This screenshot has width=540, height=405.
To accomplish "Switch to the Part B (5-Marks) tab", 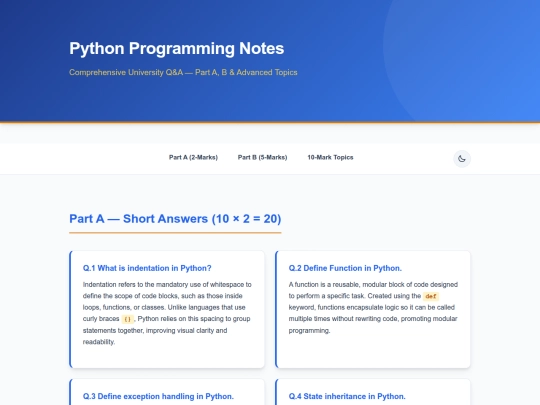I will click(x=262, y=157).
